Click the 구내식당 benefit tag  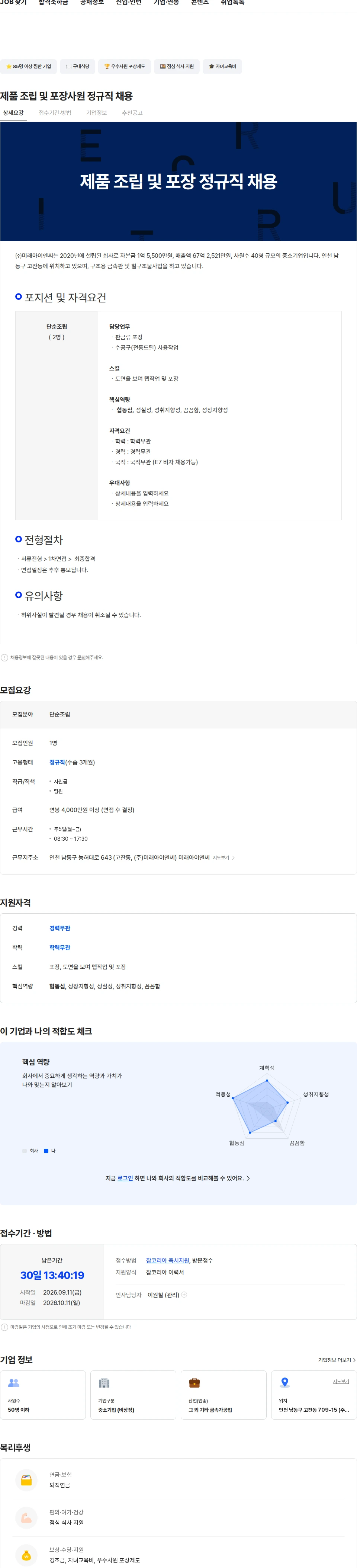77,66
